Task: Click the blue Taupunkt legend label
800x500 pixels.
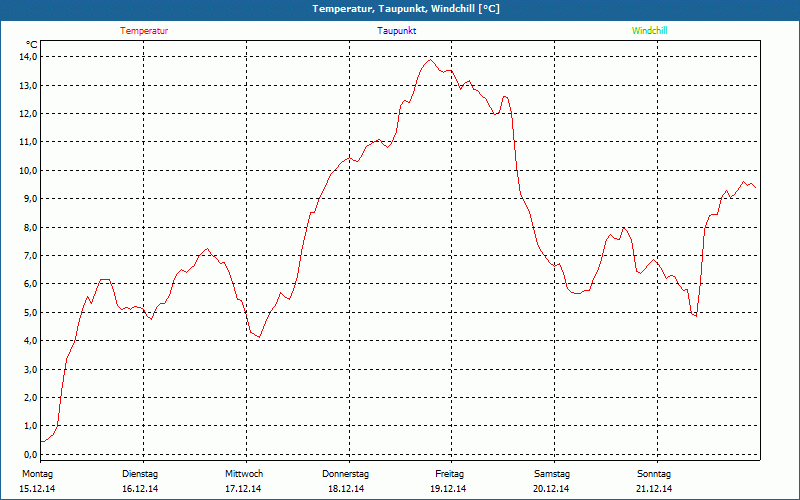Action: click(396, 31)
